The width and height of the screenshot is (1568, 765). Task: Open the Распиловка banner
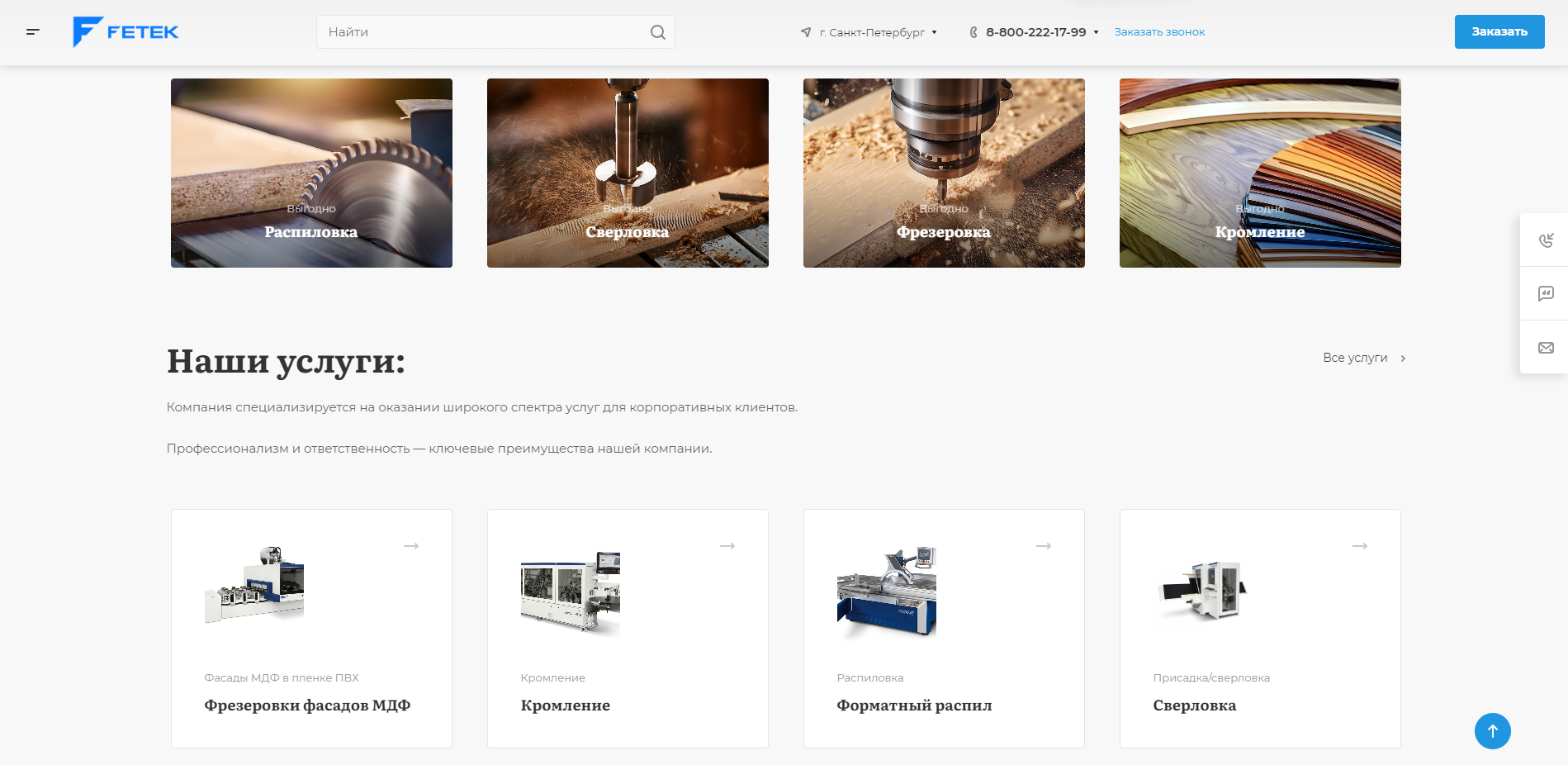tap(311, 173)
